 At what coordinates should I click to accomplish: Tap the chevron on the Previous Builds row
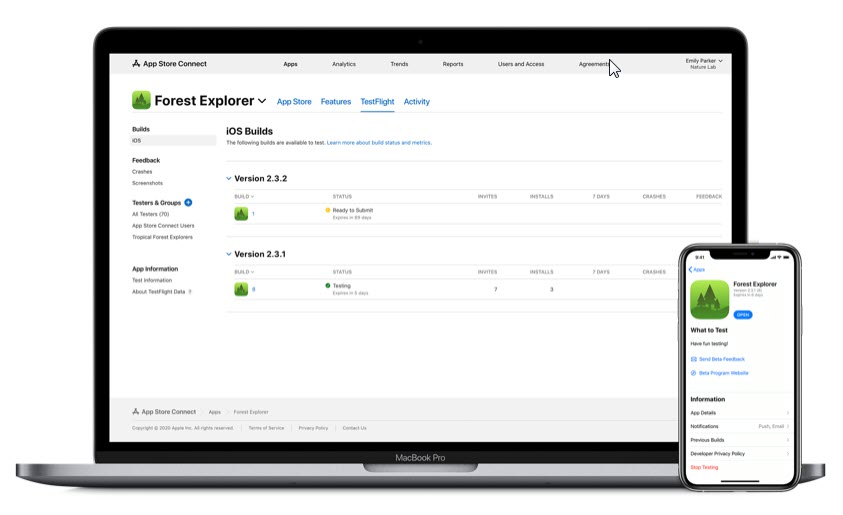[x=788, y=440]
